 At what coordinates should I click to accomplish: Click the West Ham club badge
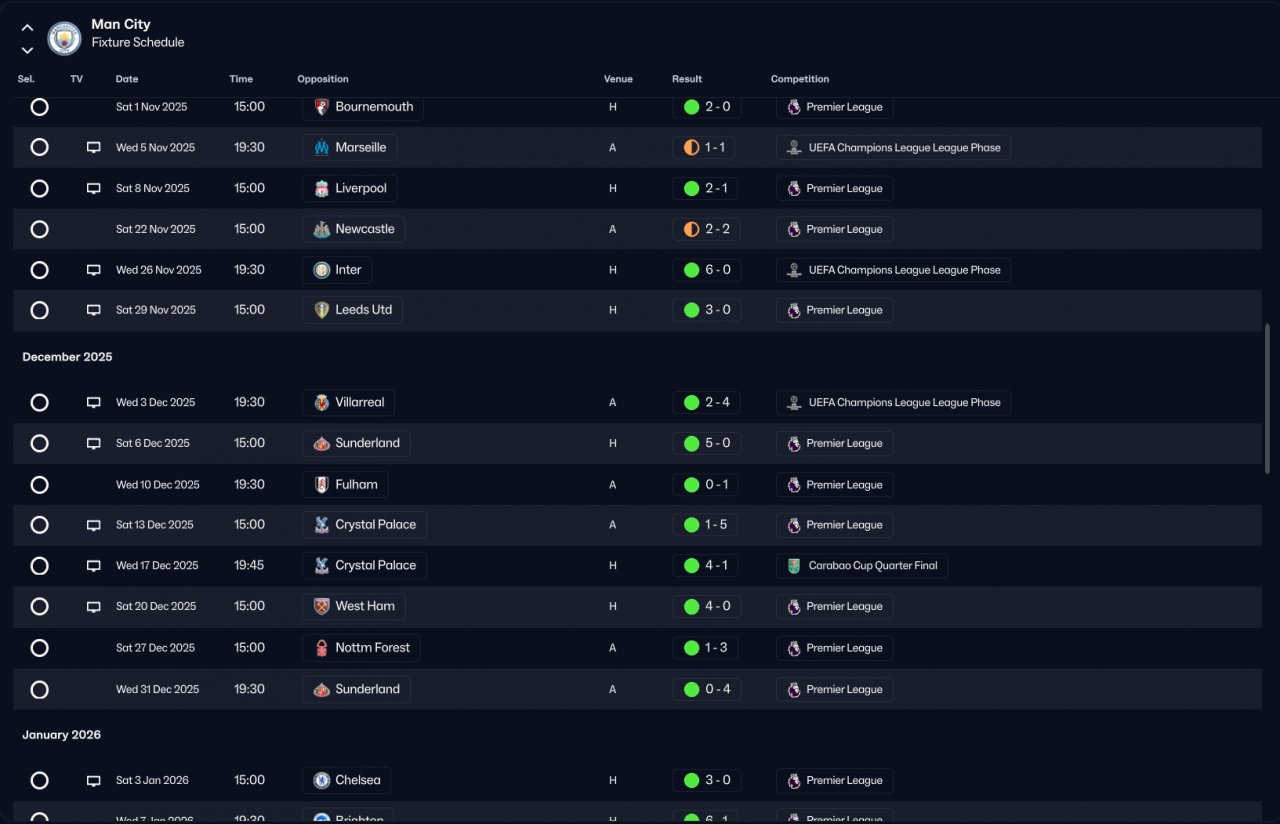click(322, 606)
